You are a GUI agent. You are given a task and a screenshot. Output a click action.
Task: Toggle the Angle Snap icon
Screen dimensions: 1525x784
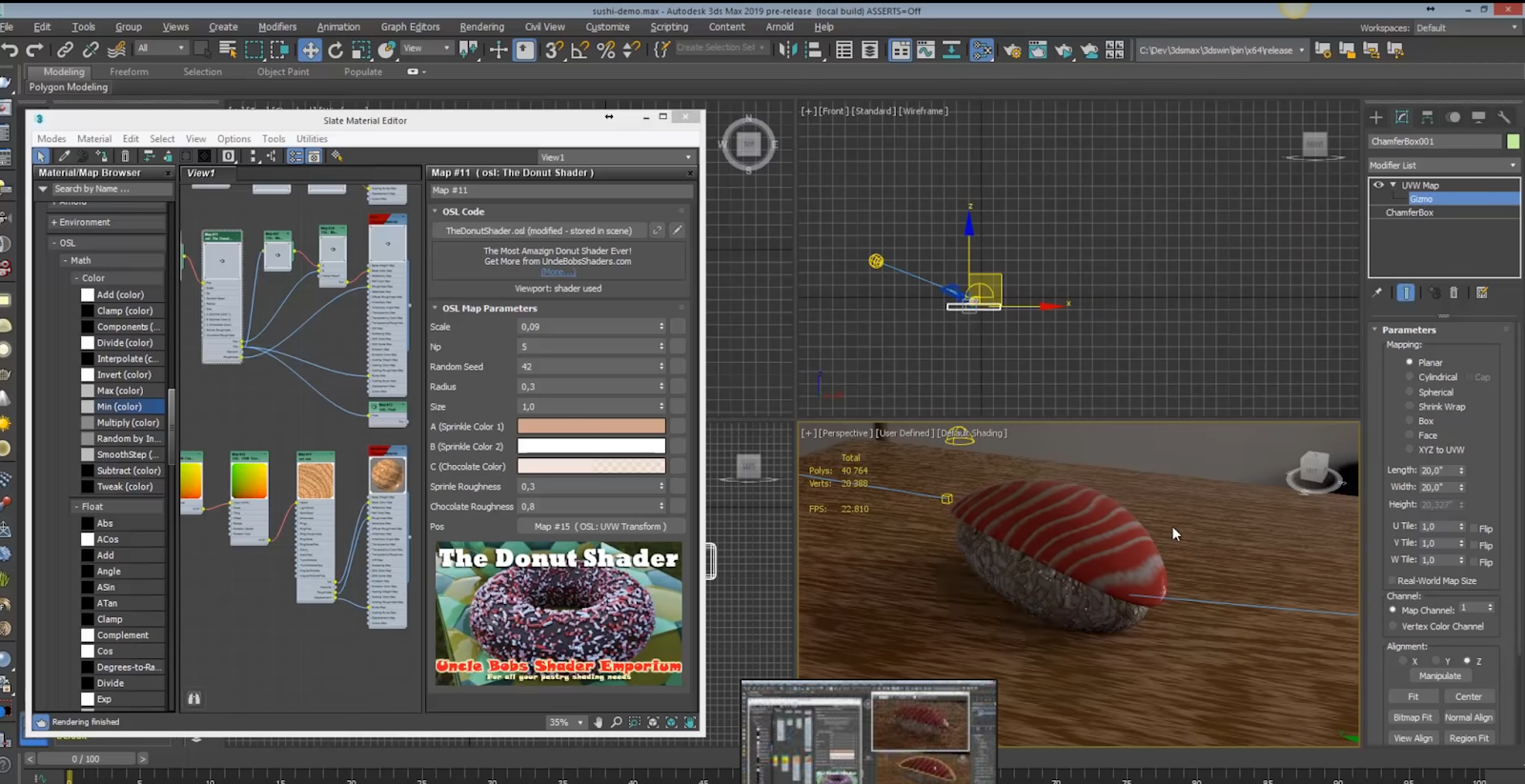point(579,50)
